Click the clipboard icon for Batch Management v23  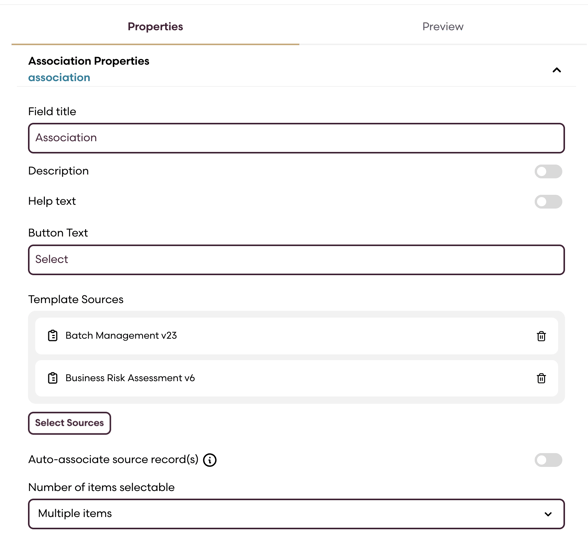[52, 336]
